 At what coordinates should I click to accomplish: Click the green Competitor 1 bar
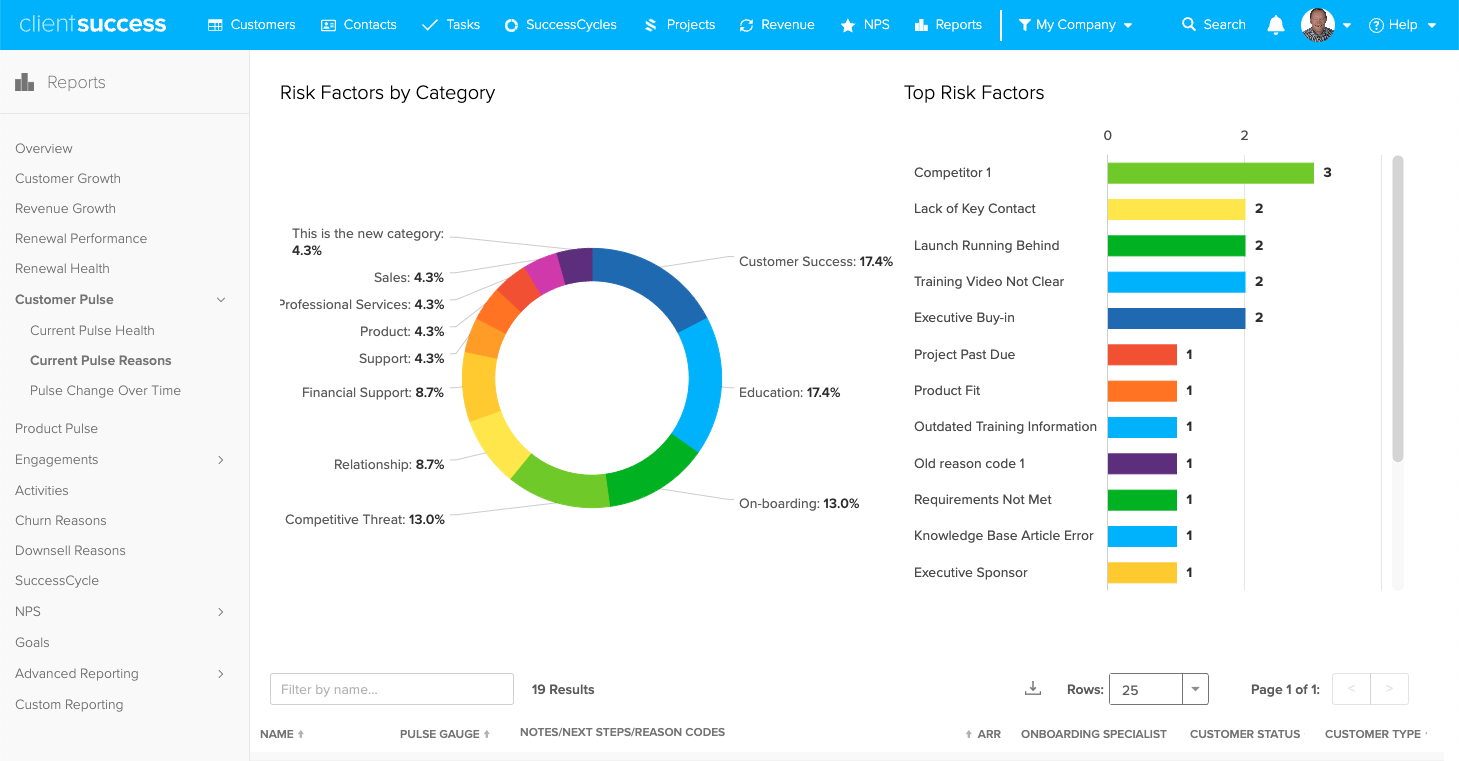click(x=1210, y=173)
